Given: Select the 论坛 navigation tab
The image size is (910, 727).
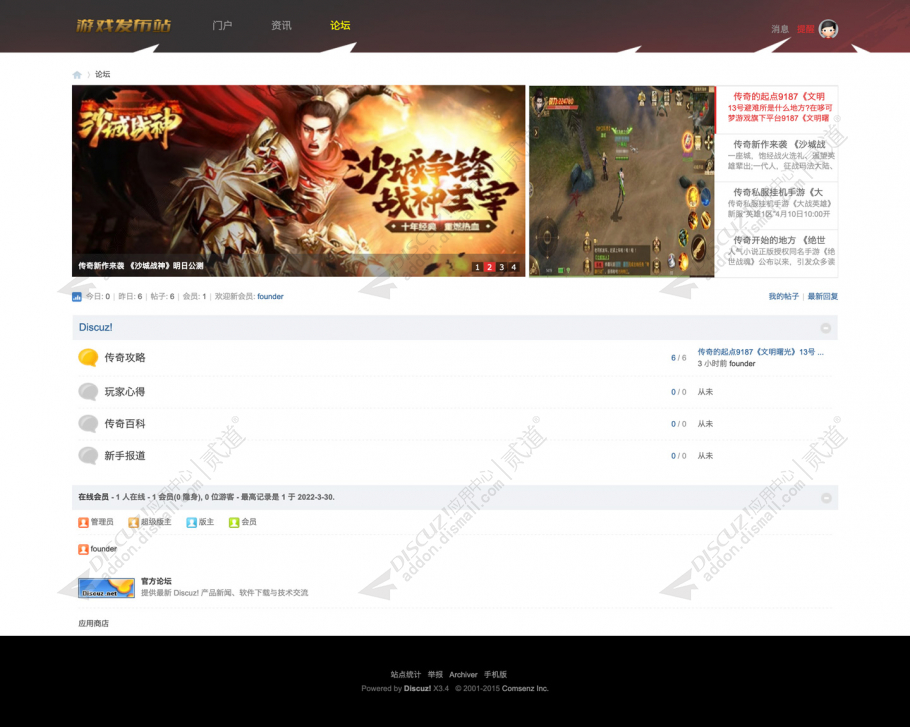Looking at the screenshot, I should pos(340,26).
